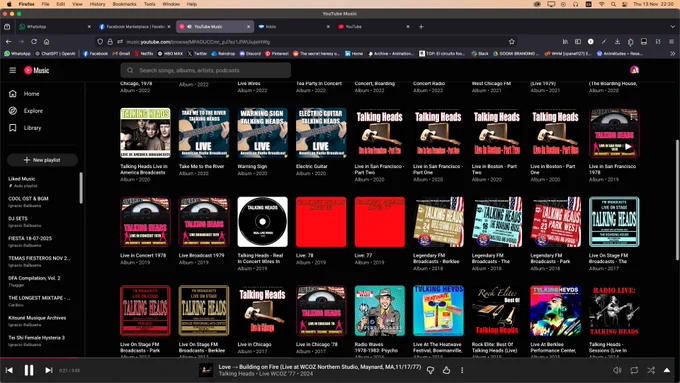
Task: Open red Live: 77 album cover
Action: 379,222
